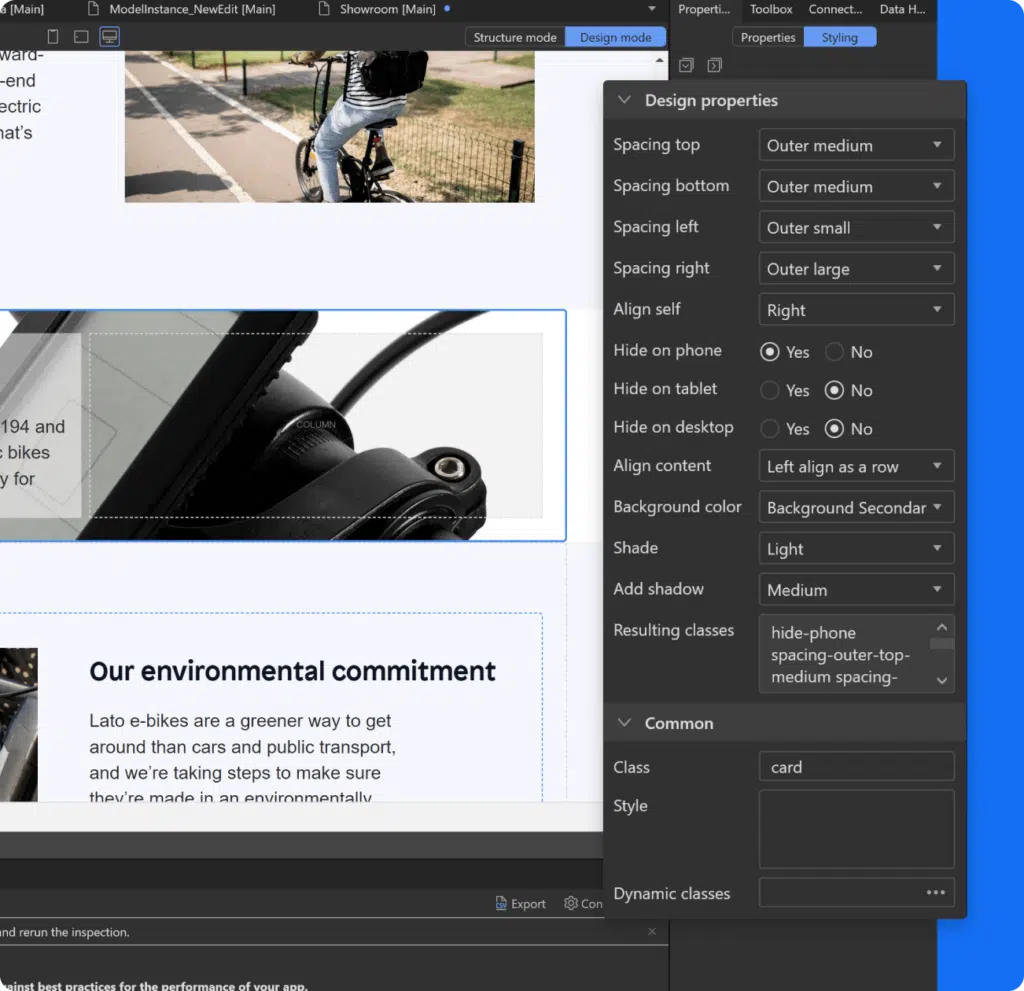1024x991 pixels.
Task: Switch to phone viewport preview icon
Action: click(53, 37)
